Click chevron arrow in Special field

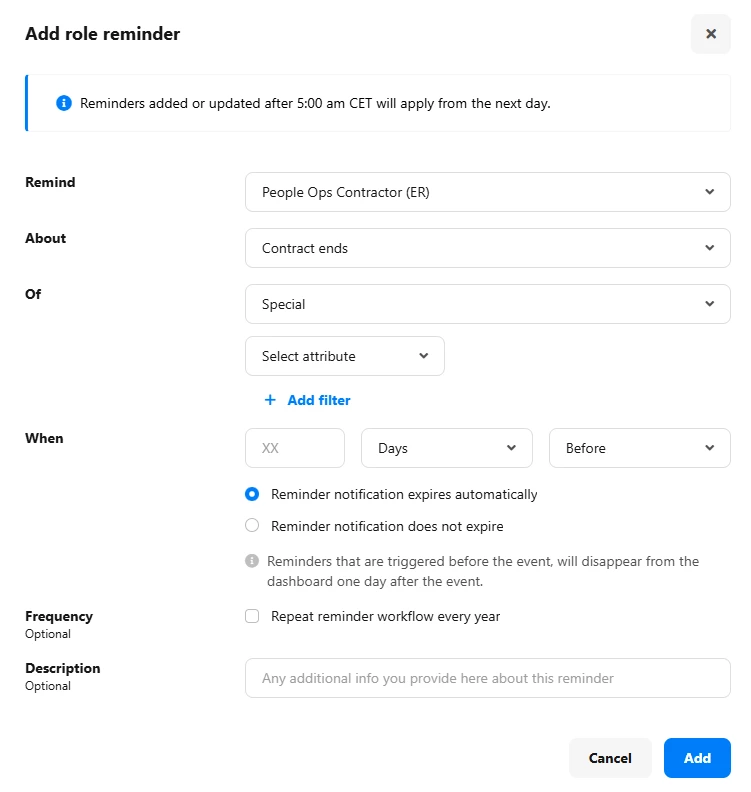(710, 304)
